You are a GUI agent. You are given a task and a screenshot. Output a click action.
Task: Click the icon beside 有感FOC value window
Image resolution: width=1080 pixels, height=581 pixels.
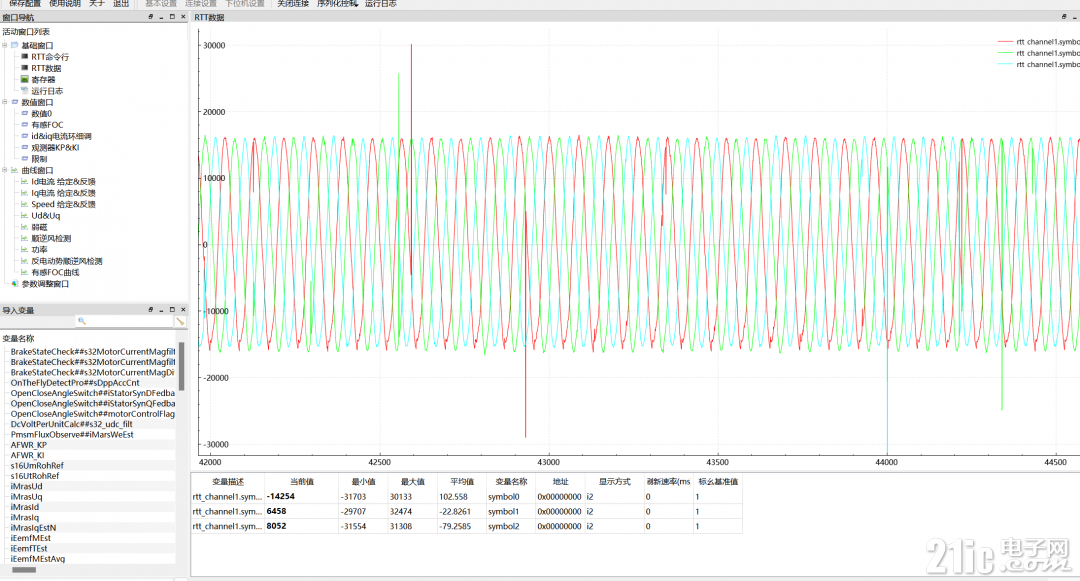point(25,125)
